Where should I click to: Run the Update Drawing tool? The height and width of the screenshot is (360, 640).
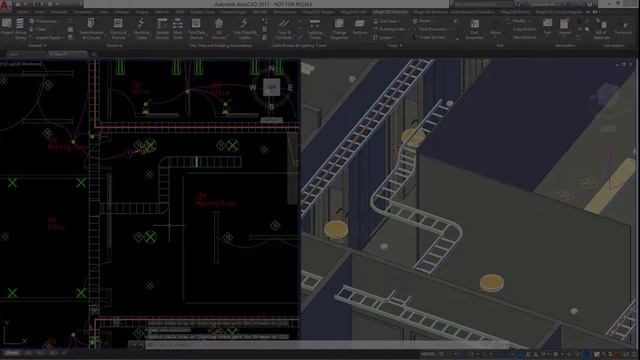click(162, 29)
